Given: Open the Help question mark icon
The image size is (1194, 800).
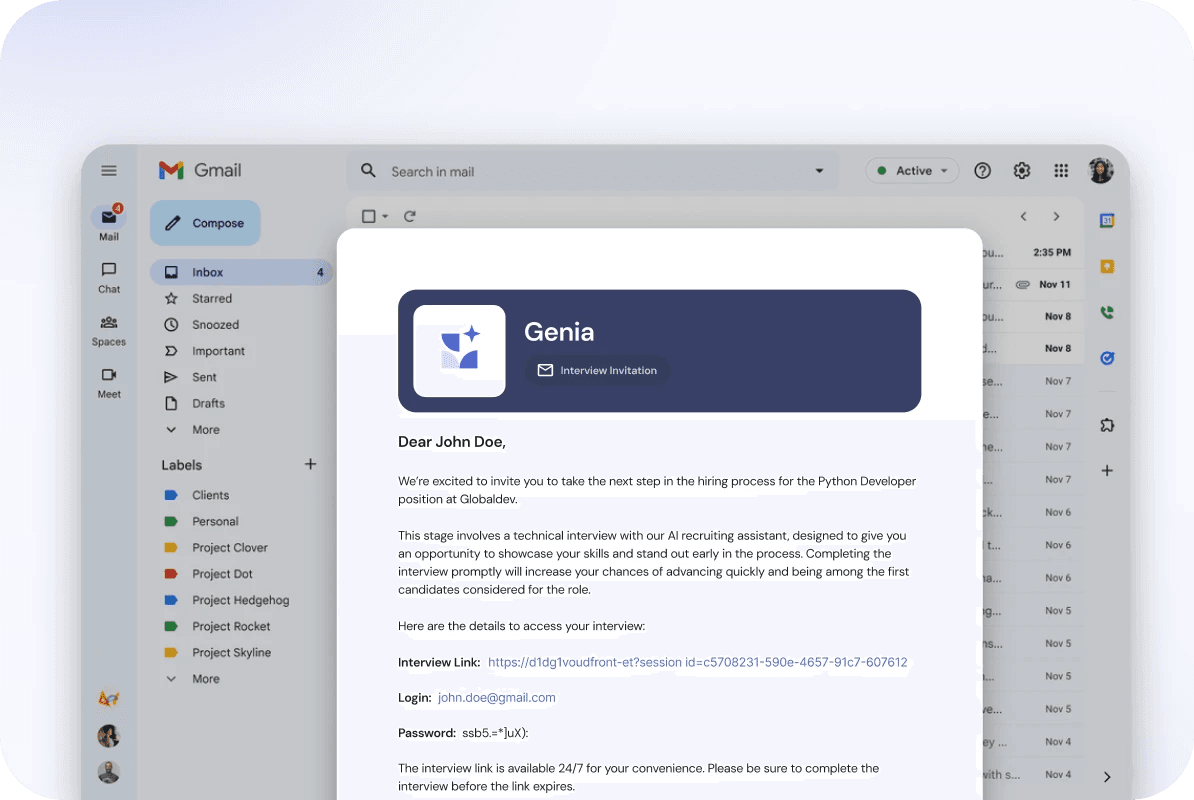Looking at the screenshot, I should tap(982, 171).
